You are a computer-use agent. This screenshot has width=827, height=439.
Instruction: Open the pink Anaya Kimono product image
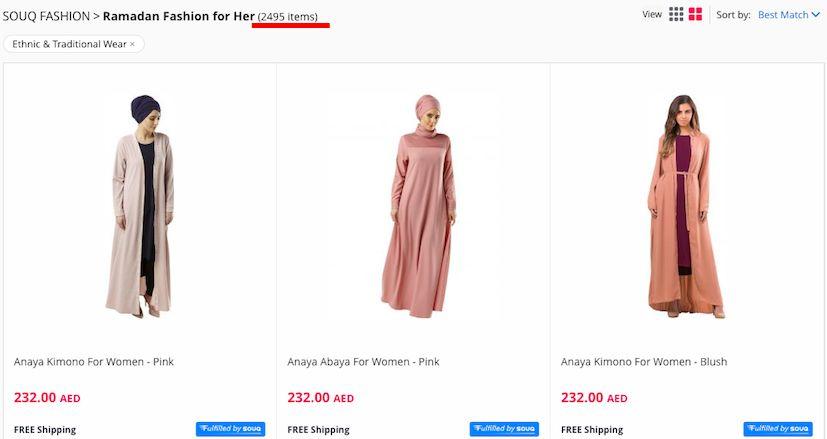(140, 205)
